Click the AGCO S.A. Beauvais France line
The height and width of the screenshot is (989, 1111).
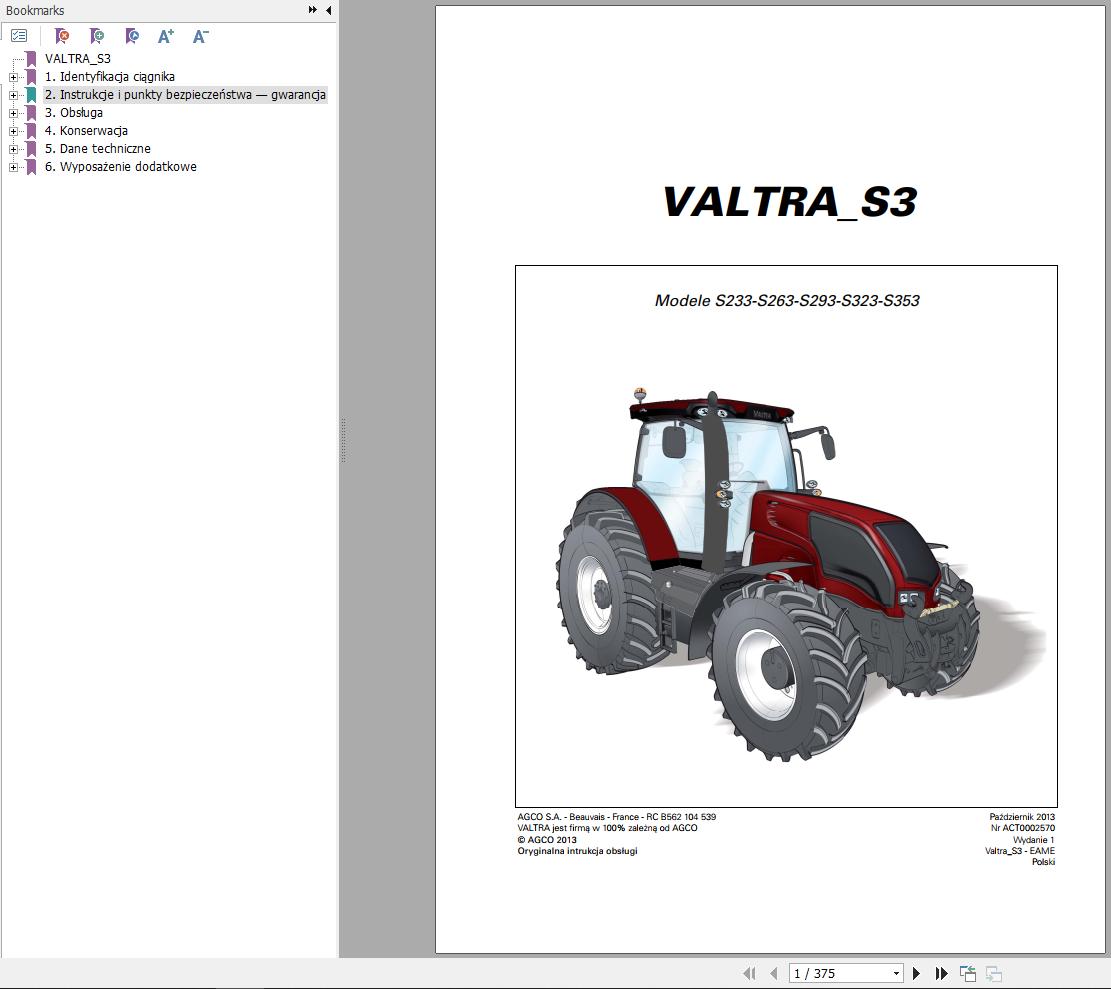click(616, 817)
